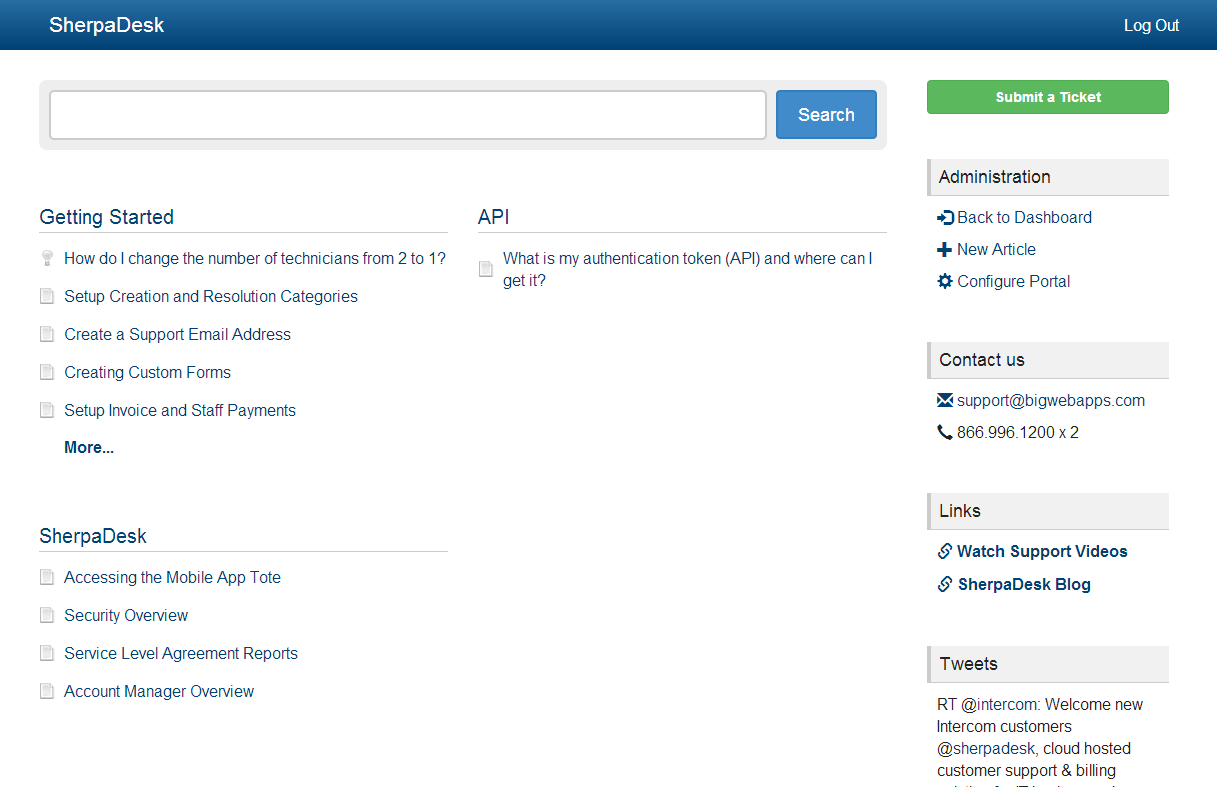This screenshot has width=1217, height=787.
Task: Click the document icon beside Security Overview
Action: [x=47, y=615]
